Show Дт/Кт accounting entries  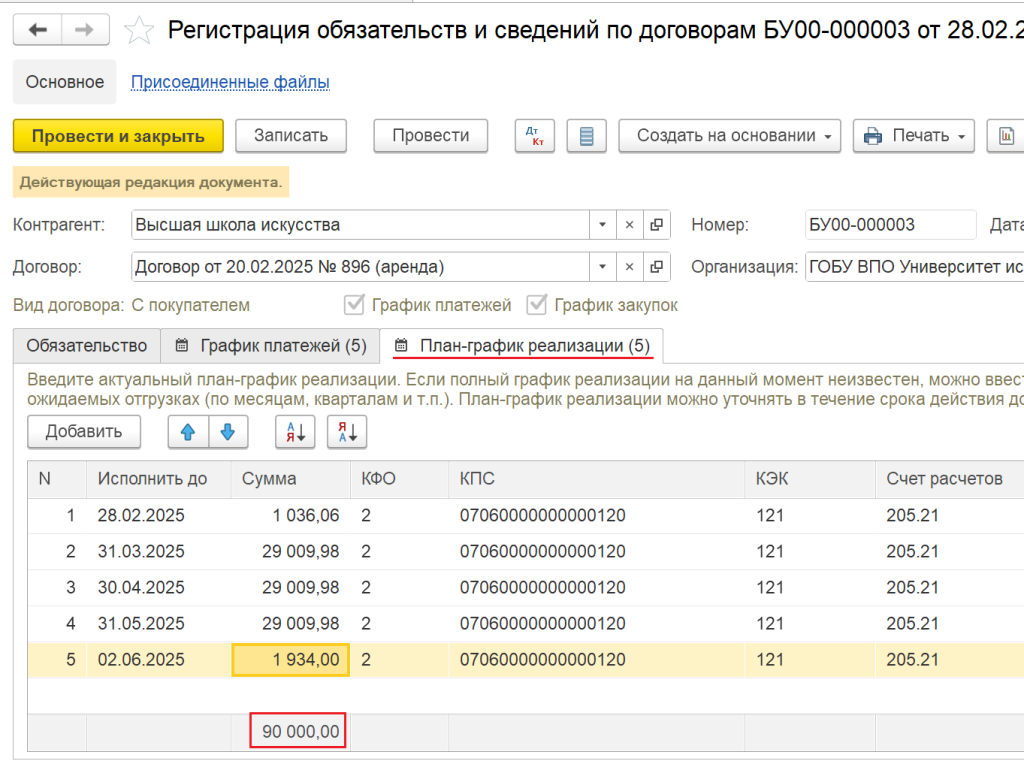pyautogui.click(x=534, y=136)
